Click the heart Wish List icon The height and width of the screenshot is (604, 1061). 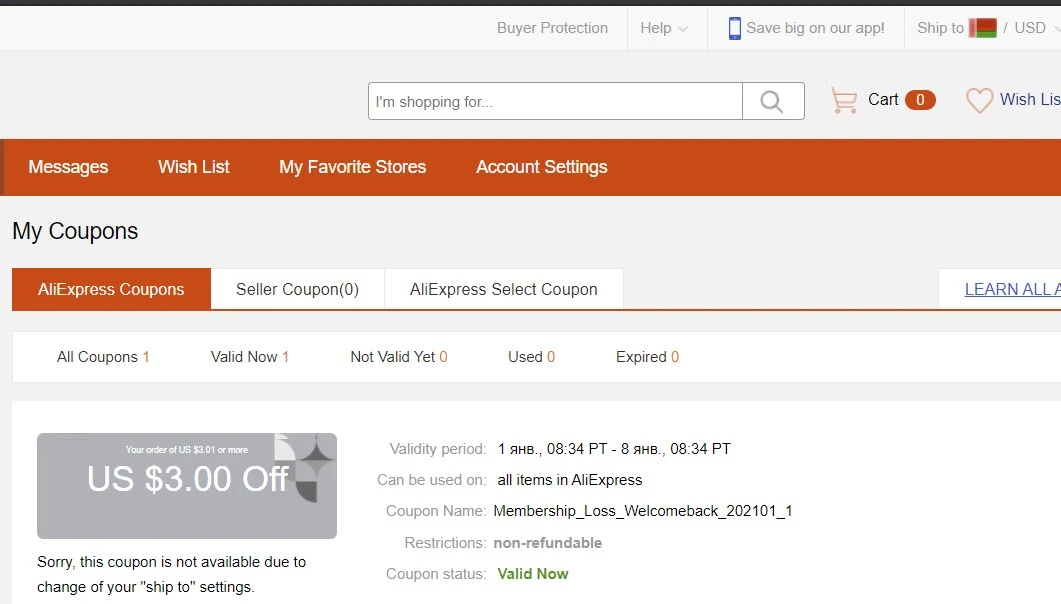point(979,101)
